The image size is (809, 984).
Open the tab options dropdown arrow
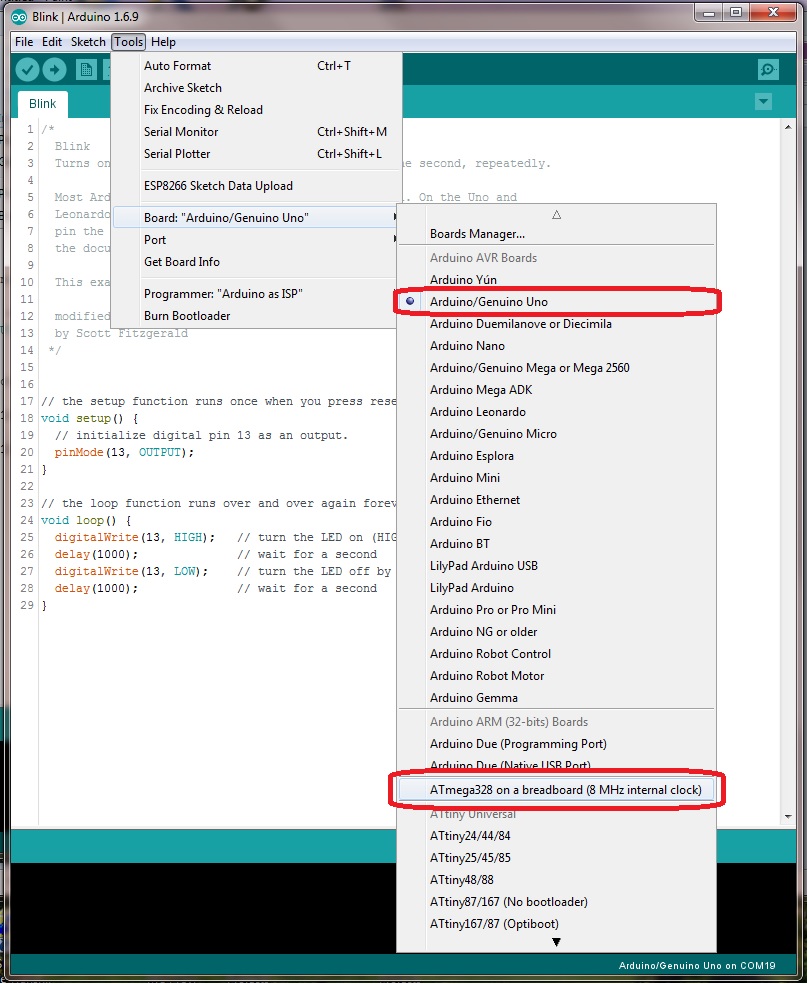[763, 102]
